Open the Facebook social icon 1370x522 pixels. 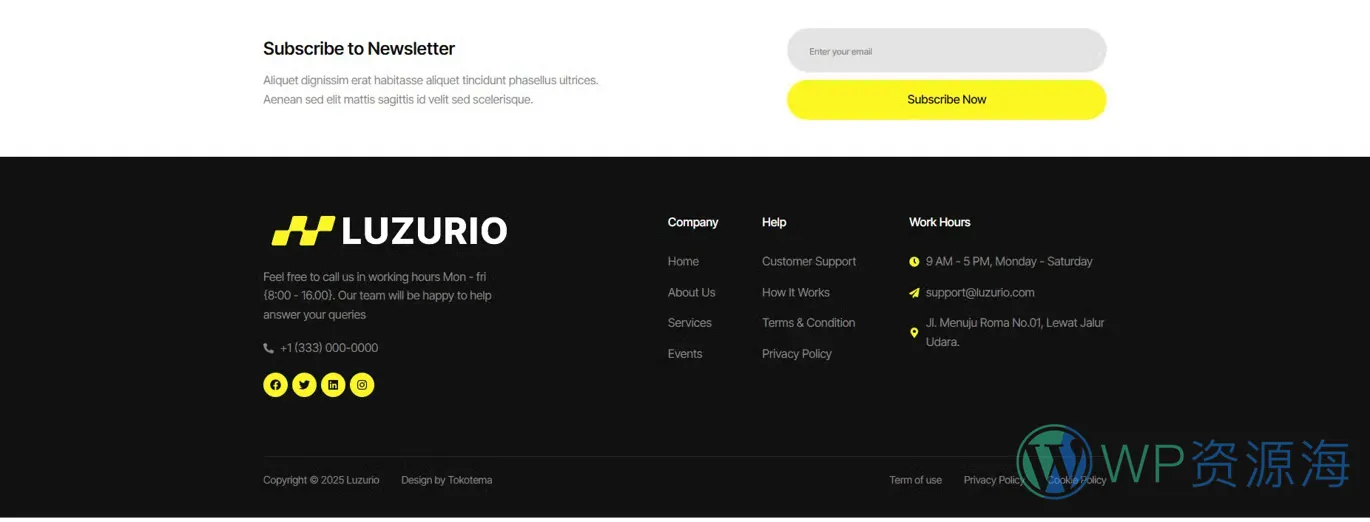275,385
